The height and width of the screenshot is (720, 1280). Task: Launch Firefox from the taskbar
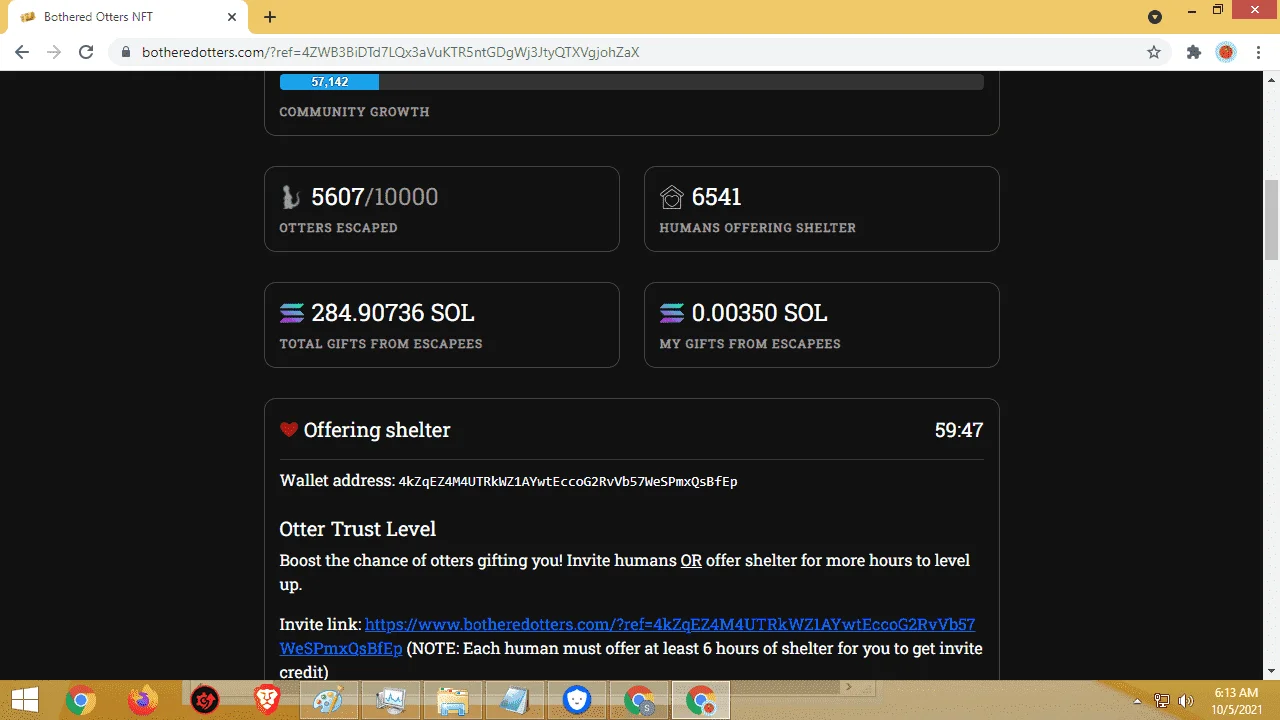pyautogui.click(x=143, y=700)
